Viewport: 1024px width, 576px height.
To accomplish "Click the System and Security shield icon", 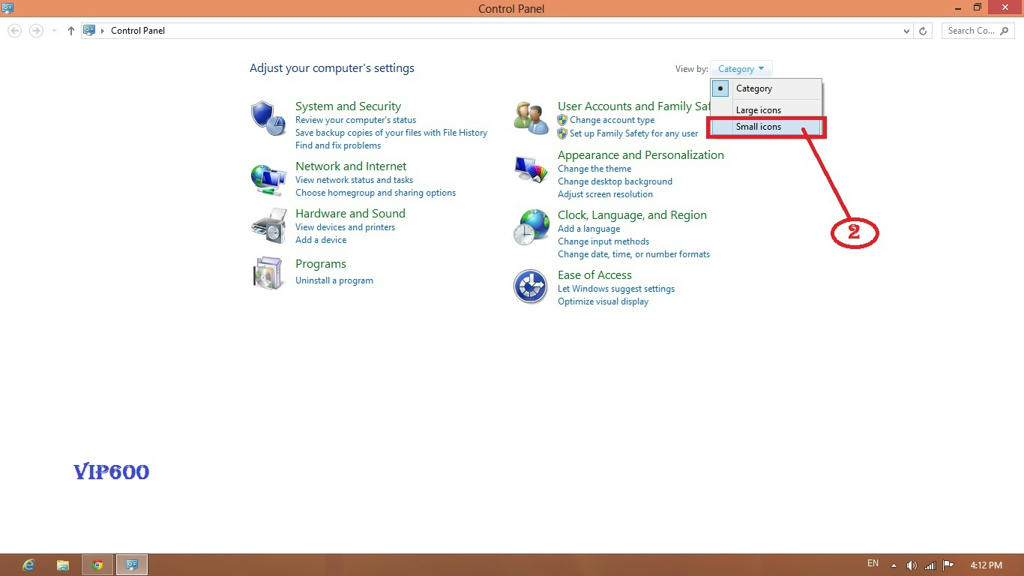I will tap(268, 118).
